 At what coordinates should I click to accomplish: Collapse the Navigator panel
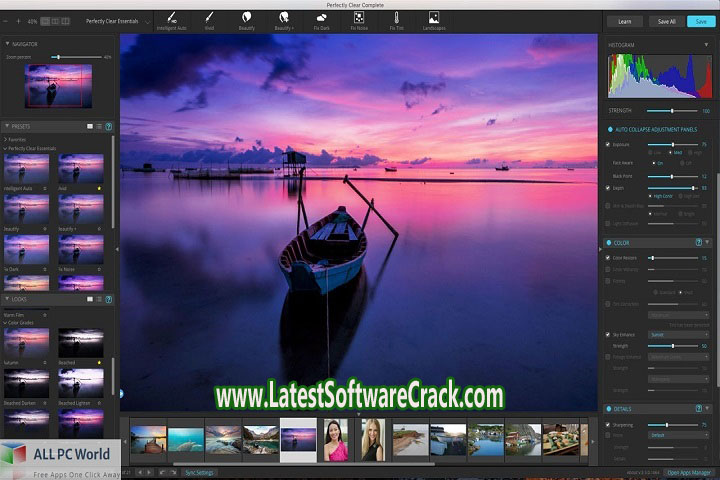[x=8, y=45]
